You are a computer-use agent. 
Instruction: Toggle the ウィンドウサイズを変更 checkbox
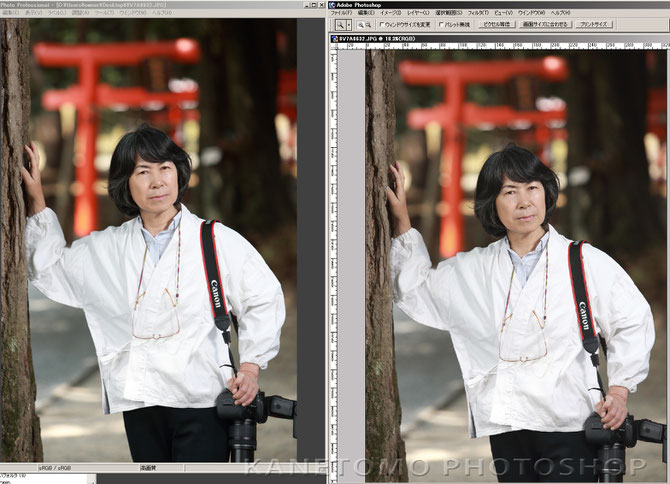pyautogui.click(x=382, y=25)
